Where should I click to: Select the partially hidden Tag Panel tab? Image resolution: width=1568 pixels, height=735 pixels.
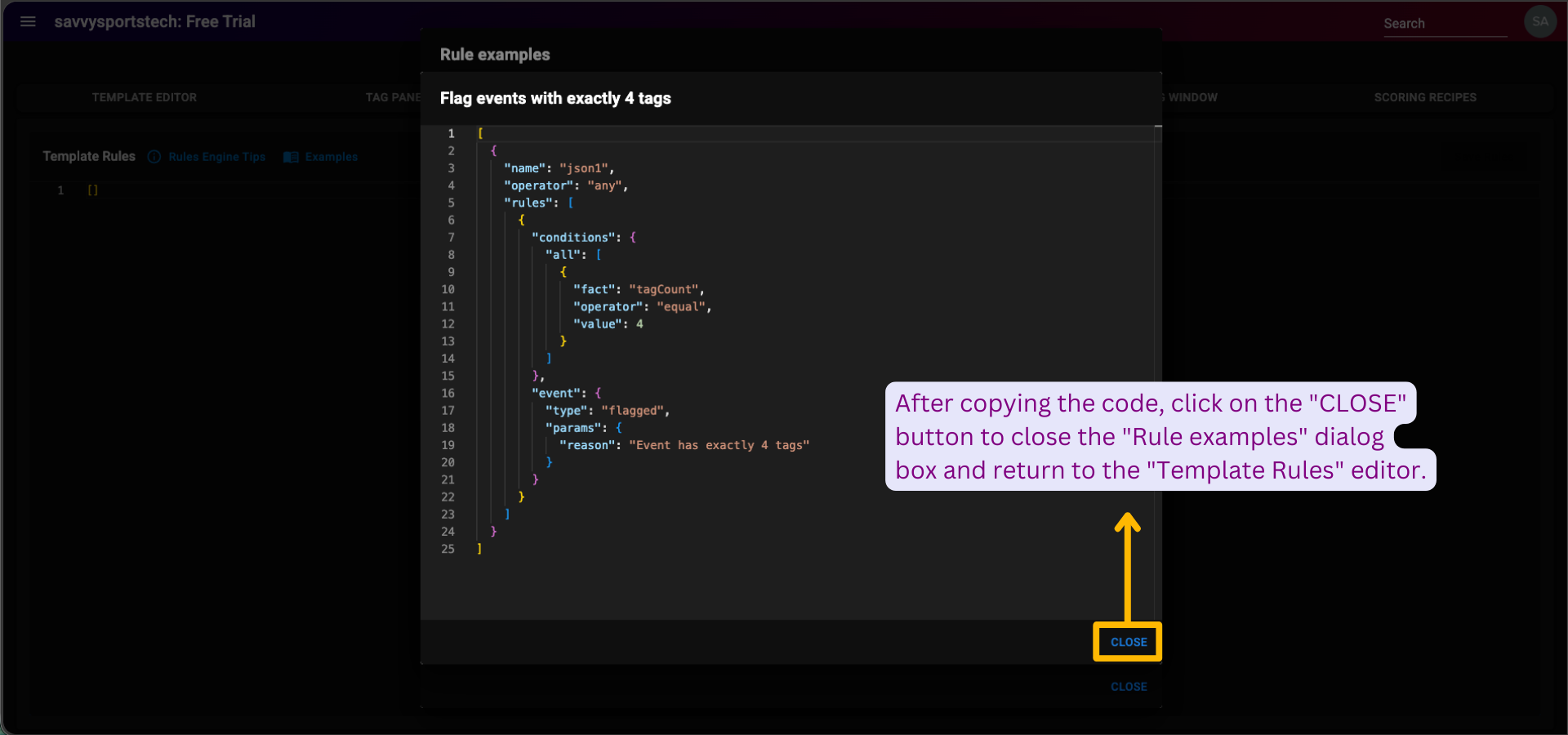tap(393, 97)
